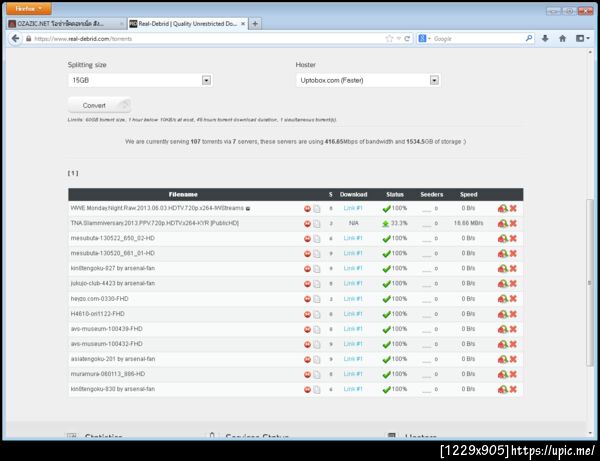Click the red circle icon in kin8tengoku-927 row
The width and height of the screenshot is (600, 461).
pyautogui.click(x=307, y=269)
